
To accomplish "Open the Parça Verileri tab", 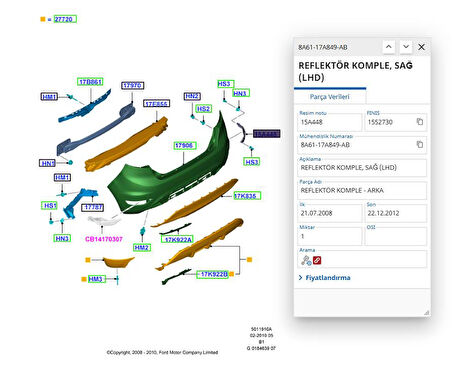I will coord(330,97).
